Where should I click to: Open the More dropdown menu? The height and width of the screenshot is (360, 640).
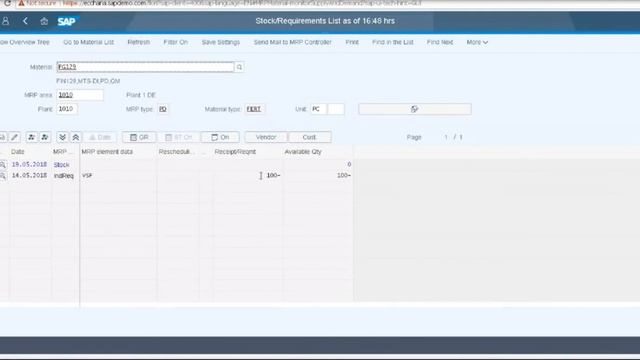[477, 42]
